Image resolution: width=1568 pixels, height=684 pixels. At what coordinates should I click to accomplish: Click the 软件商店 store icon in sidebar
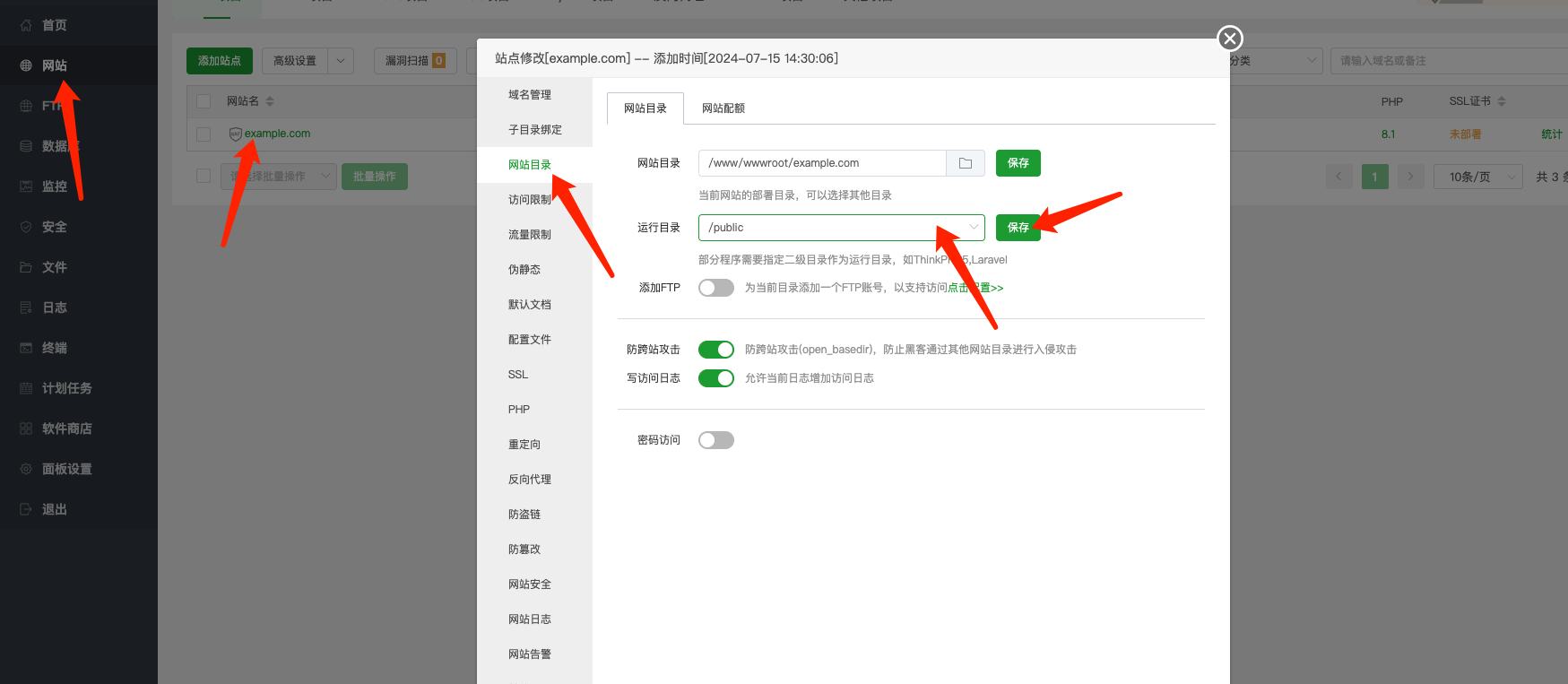point(26,429)
